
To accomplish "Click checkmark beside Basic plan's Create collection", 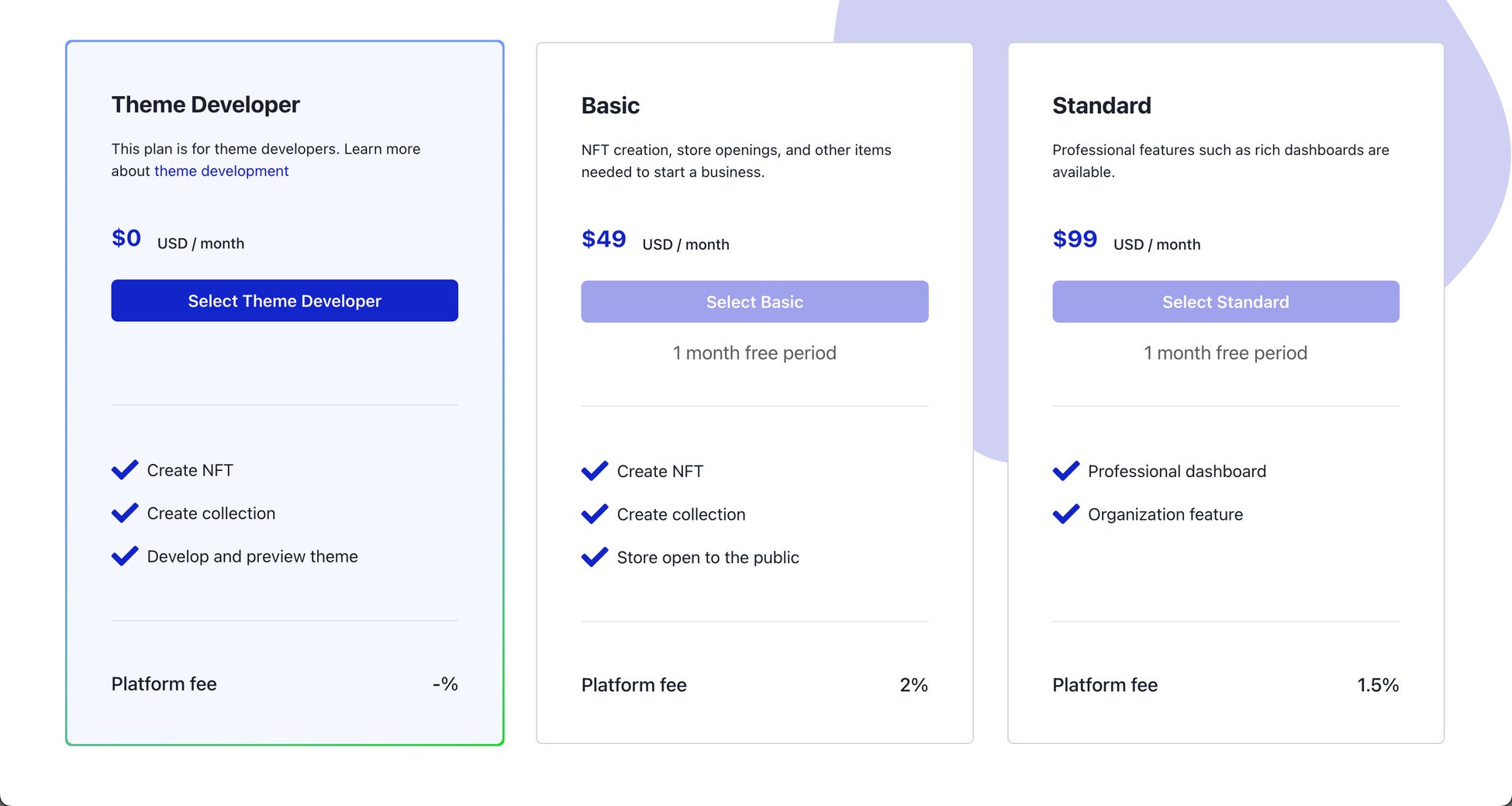I will click(x=595, y=514).
